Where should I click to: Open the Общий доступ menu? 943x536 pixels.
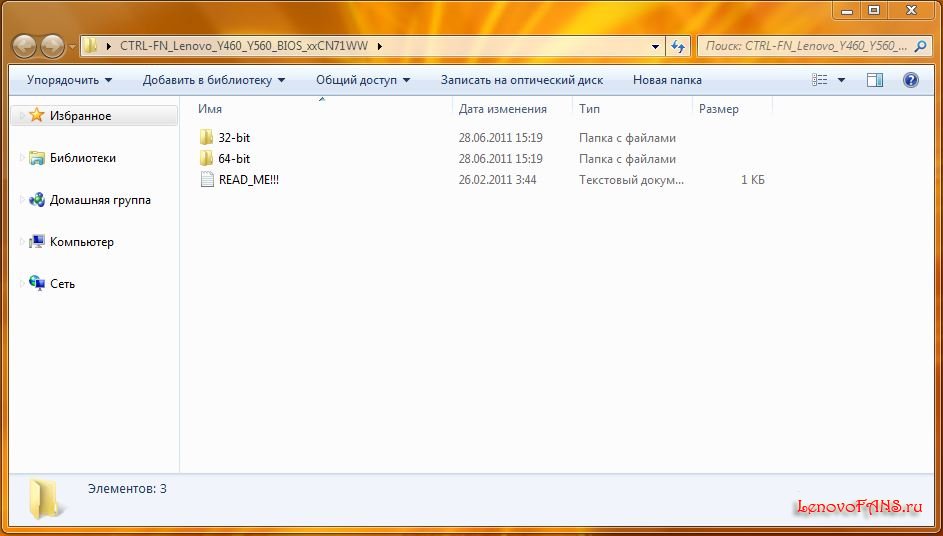tap(363, 80)
